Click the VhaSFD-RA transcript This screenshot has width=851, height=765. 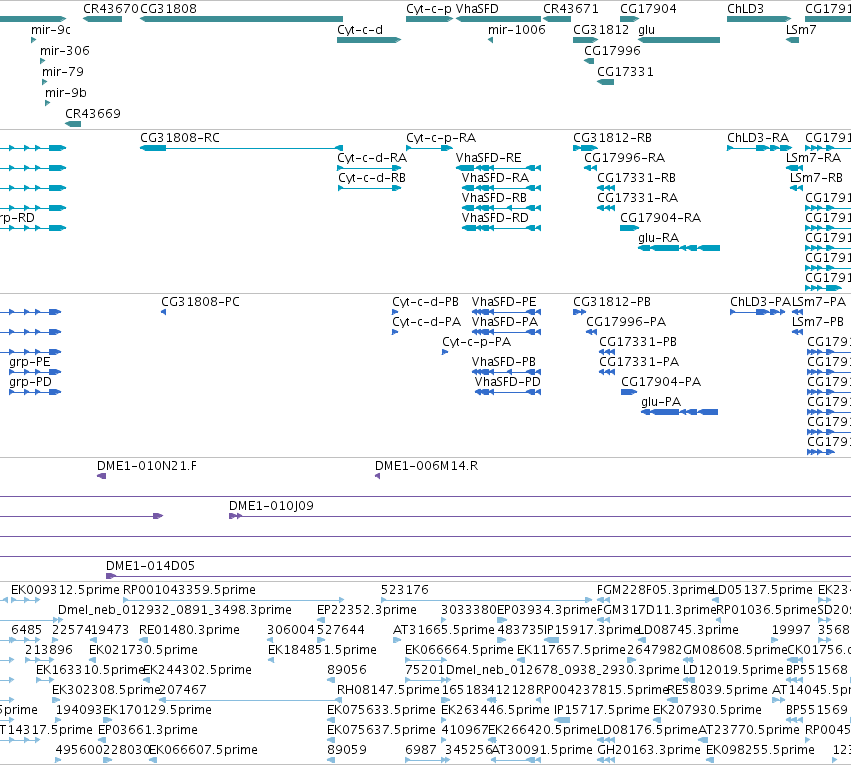point(501,188)
